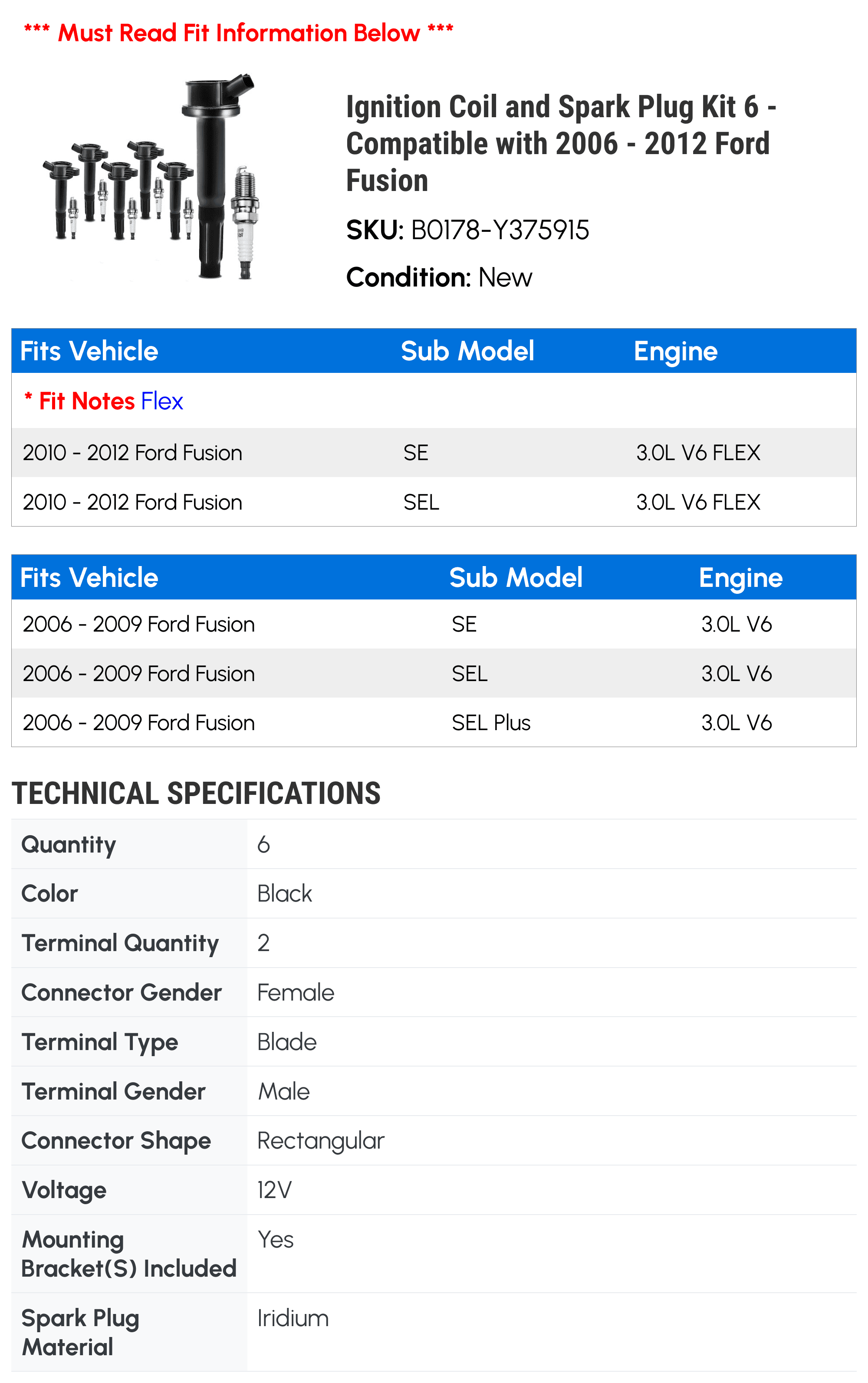
Task: Select the 2010 - 2012 Ford Fusion SE row
Action: click(x=434, y=452)
